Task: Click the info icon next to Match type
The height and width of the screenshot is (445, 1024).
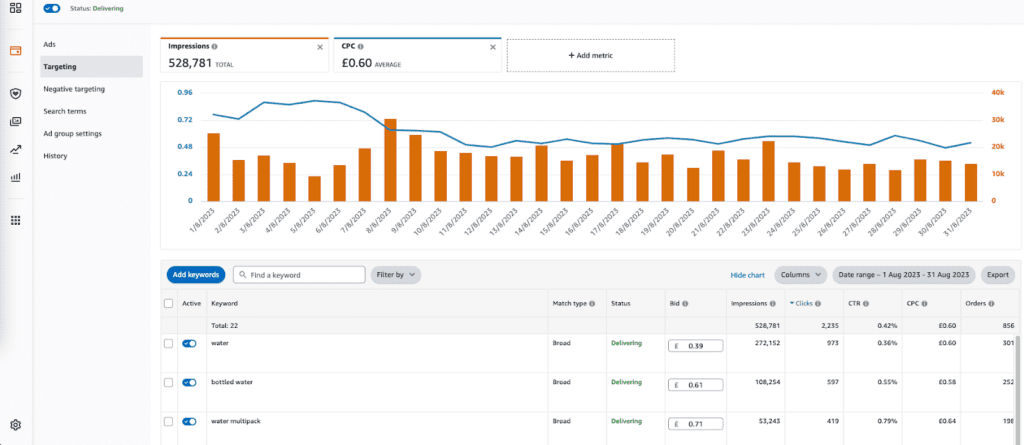Action: point(592,303)
